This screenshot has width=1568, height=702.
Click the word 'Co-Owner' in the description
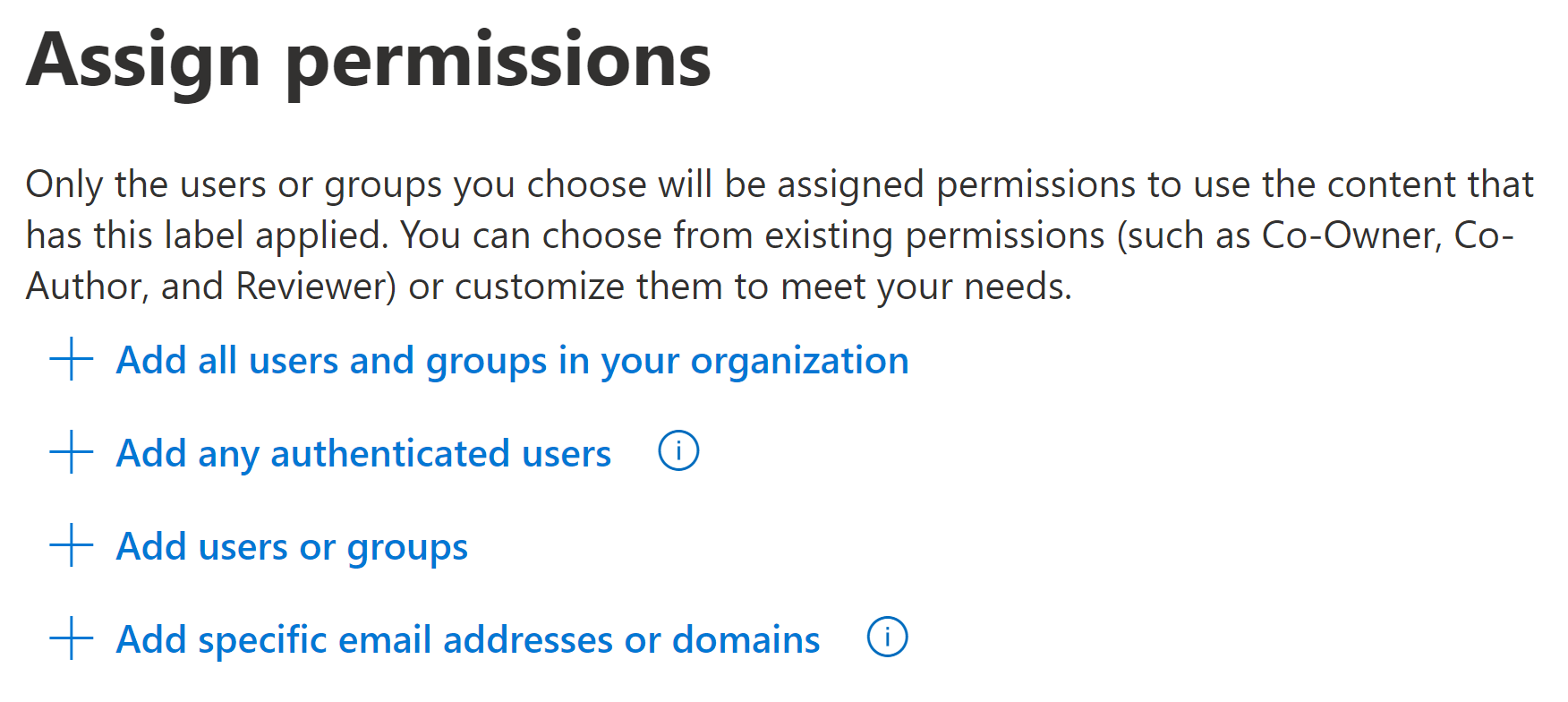pyautogui.click(x=1351, y=235)
